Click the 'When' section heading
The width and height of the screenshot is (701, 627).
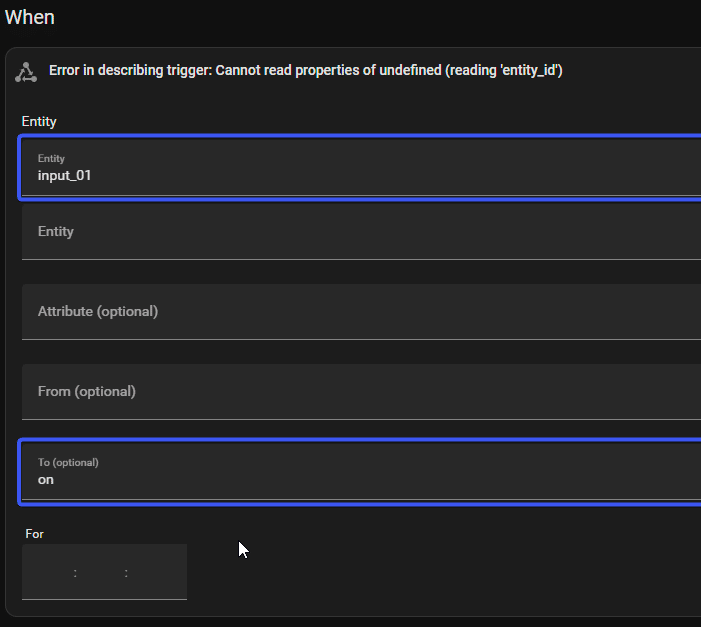point(30,17)
